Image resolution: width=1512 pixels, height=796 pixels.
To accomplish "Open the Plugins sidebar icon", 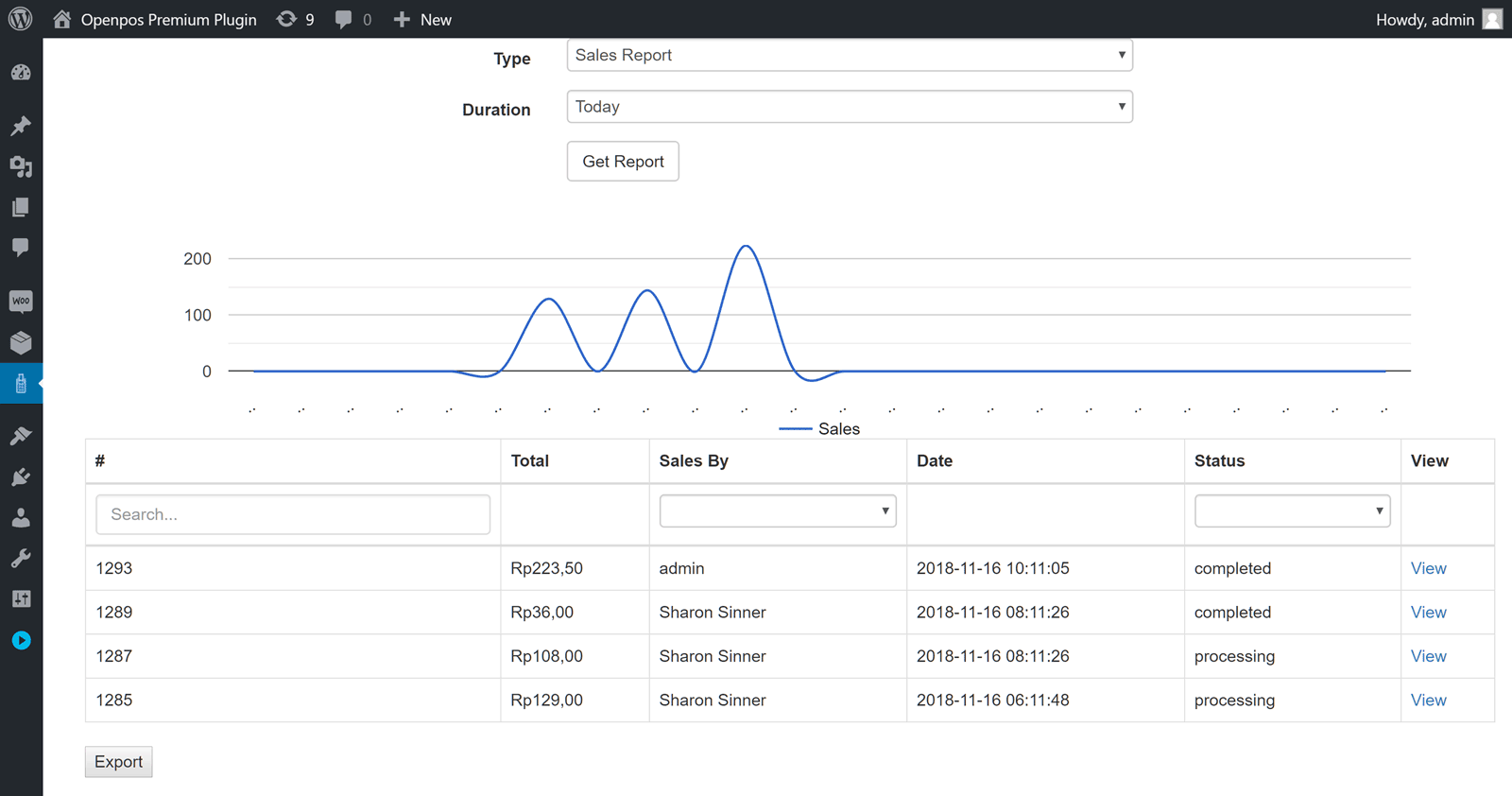I will 21,476.
